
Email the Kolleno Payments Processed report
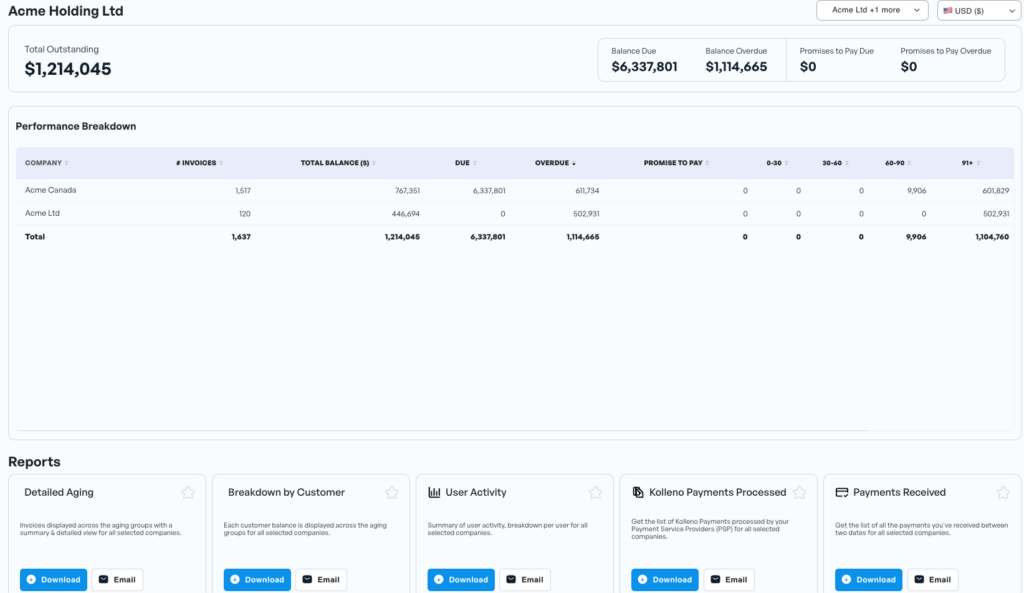coord(729,579)
